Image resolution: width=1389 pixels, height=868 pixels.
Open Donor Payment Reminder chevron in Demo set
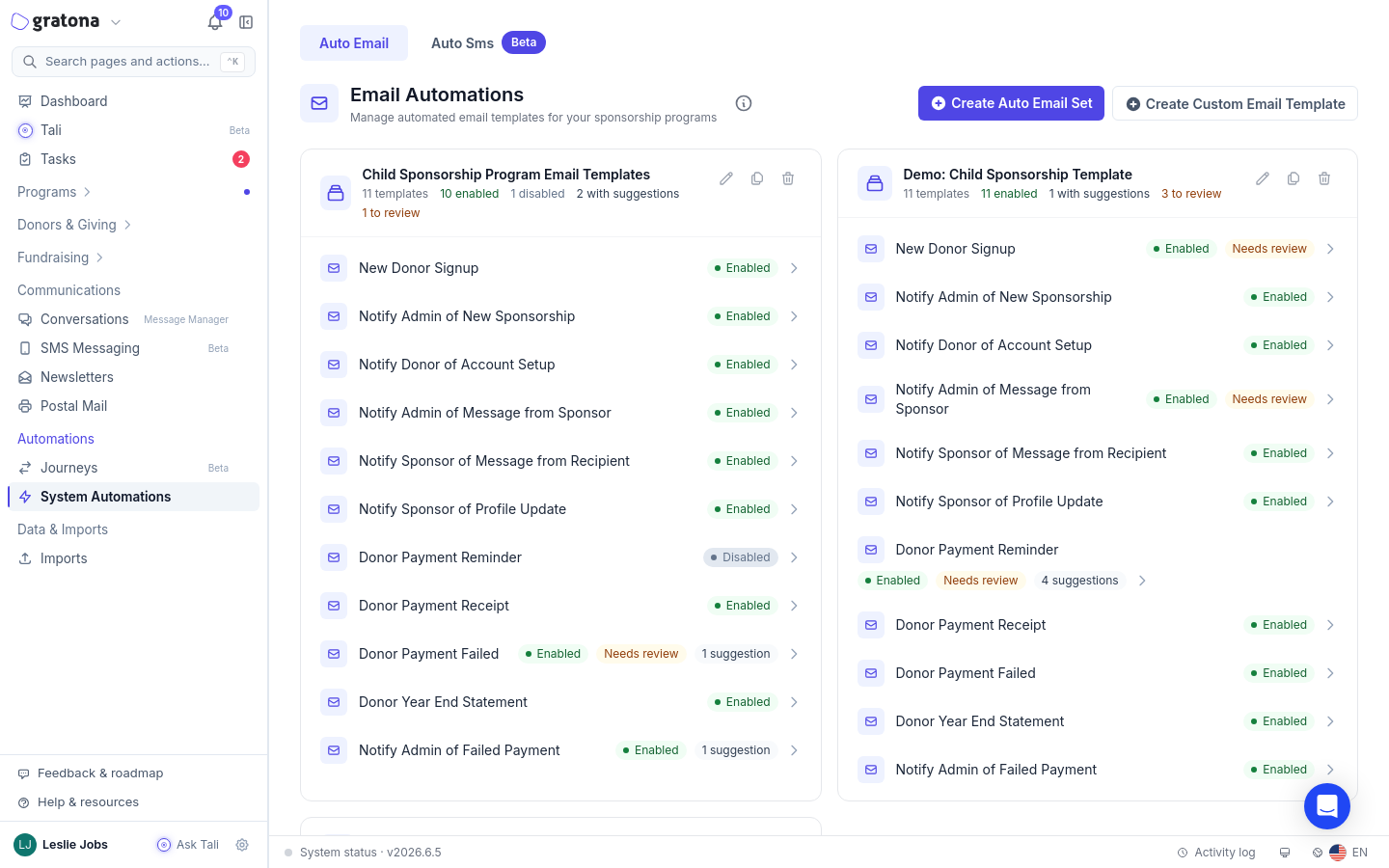tap(1142, 581)
